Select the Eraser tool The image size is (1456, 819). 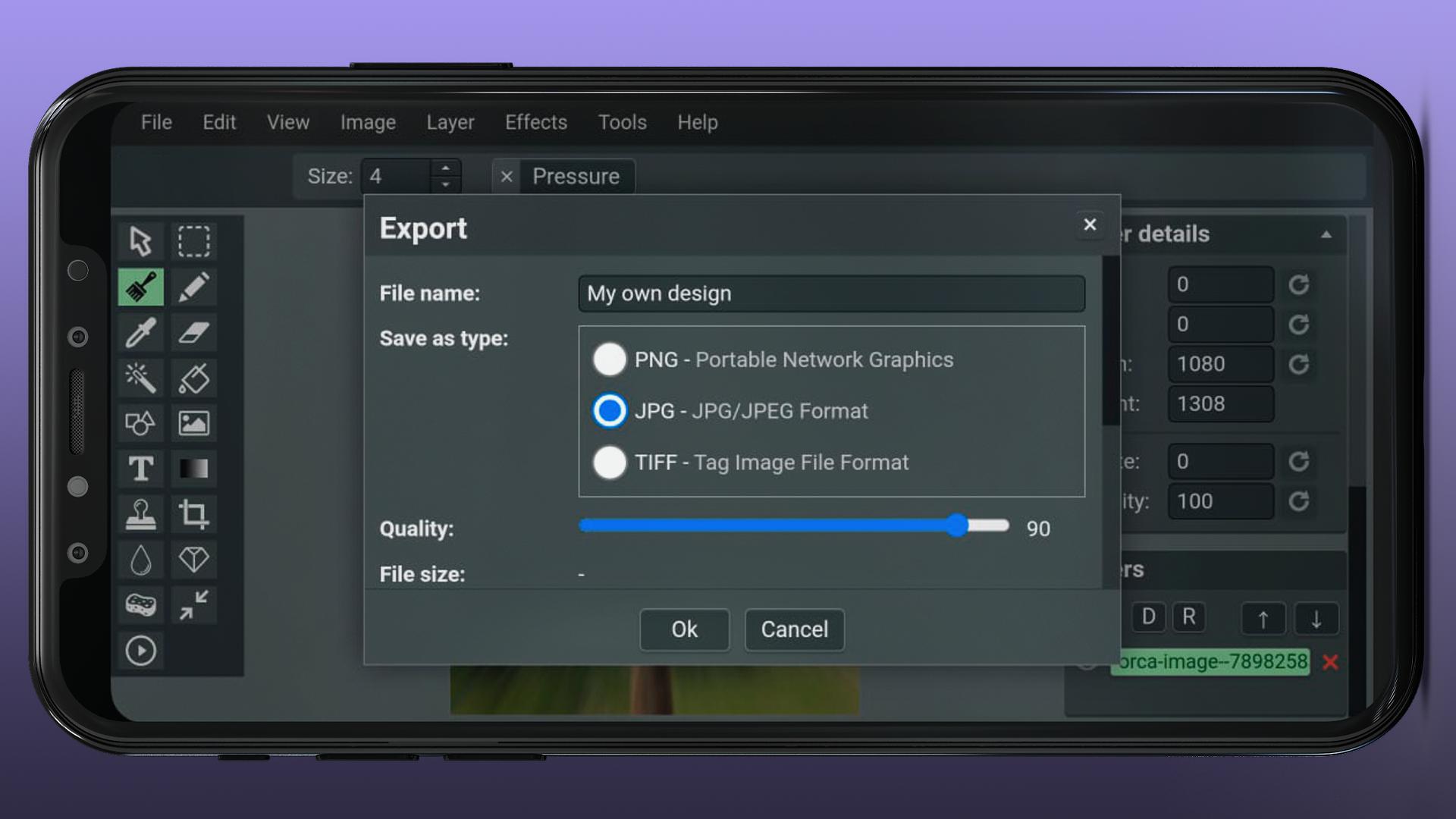[x=194, y=332]
